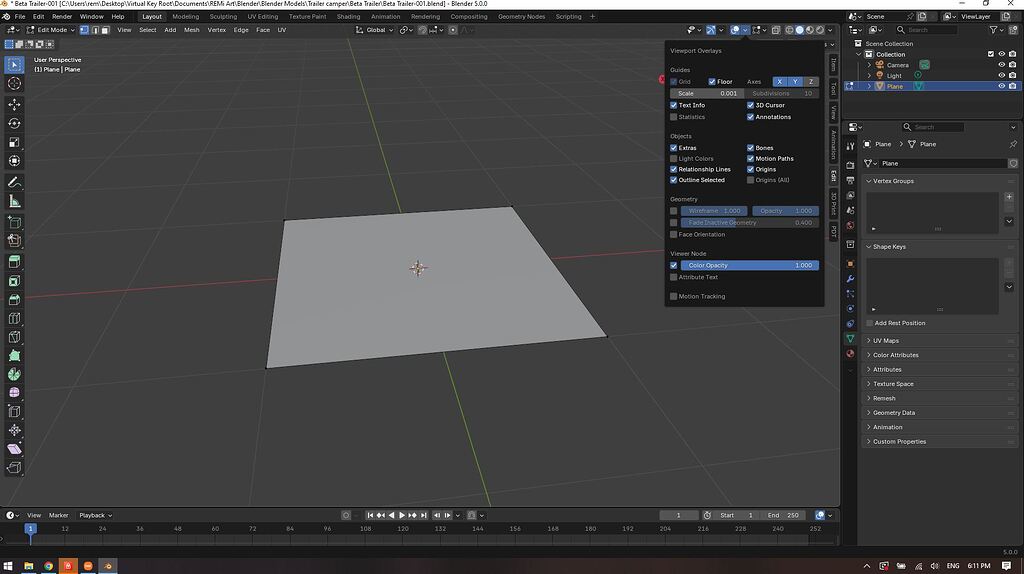Select the Inset Faces tool
1024x574 pixels.
pos(14,281)
